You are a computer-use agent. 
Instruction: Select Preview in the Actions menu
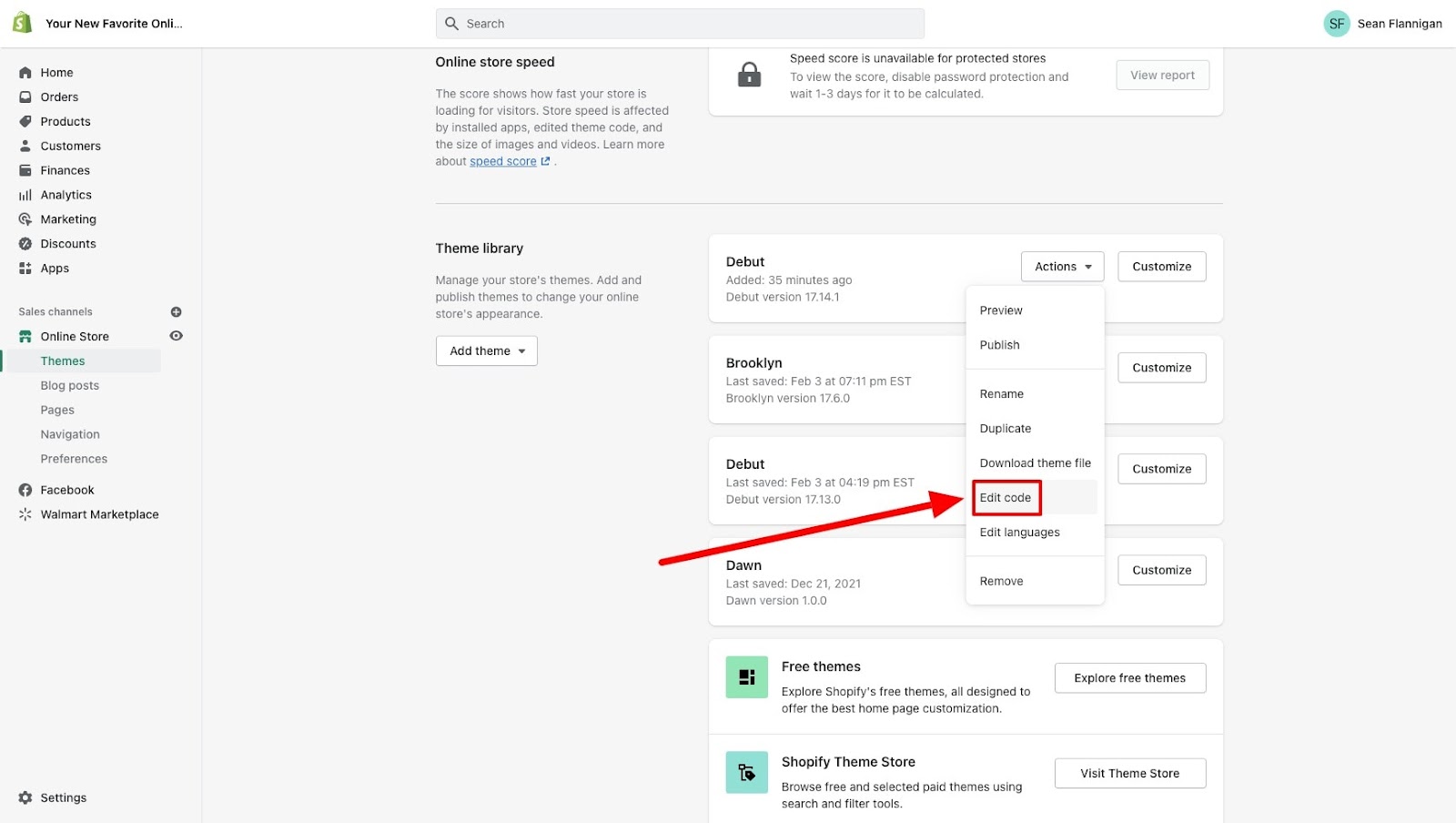(x=1001, y=310)
